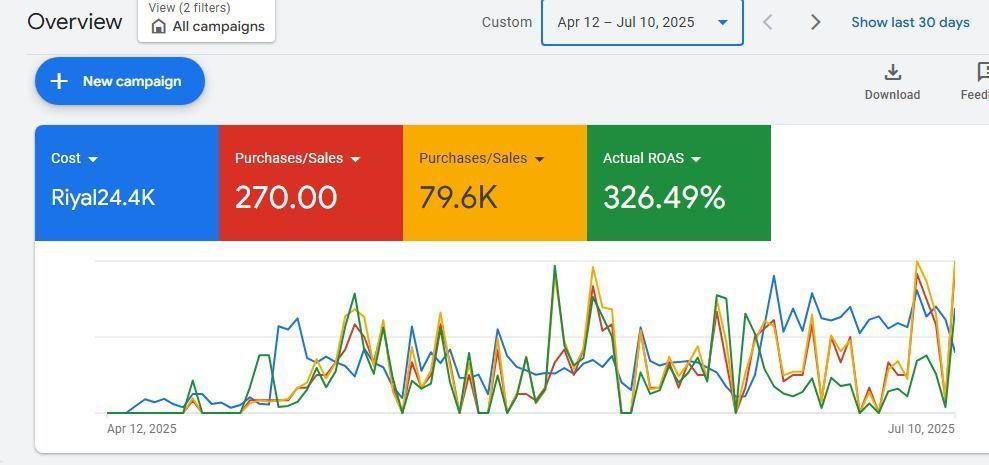Click the campaigns icon beside All campaigns
989x465 pixels.
[158, 27]
